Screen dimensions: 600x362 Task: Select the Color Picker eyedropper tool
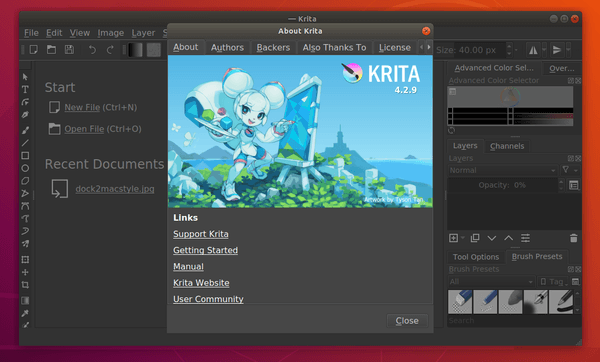[x=25, y=313]
